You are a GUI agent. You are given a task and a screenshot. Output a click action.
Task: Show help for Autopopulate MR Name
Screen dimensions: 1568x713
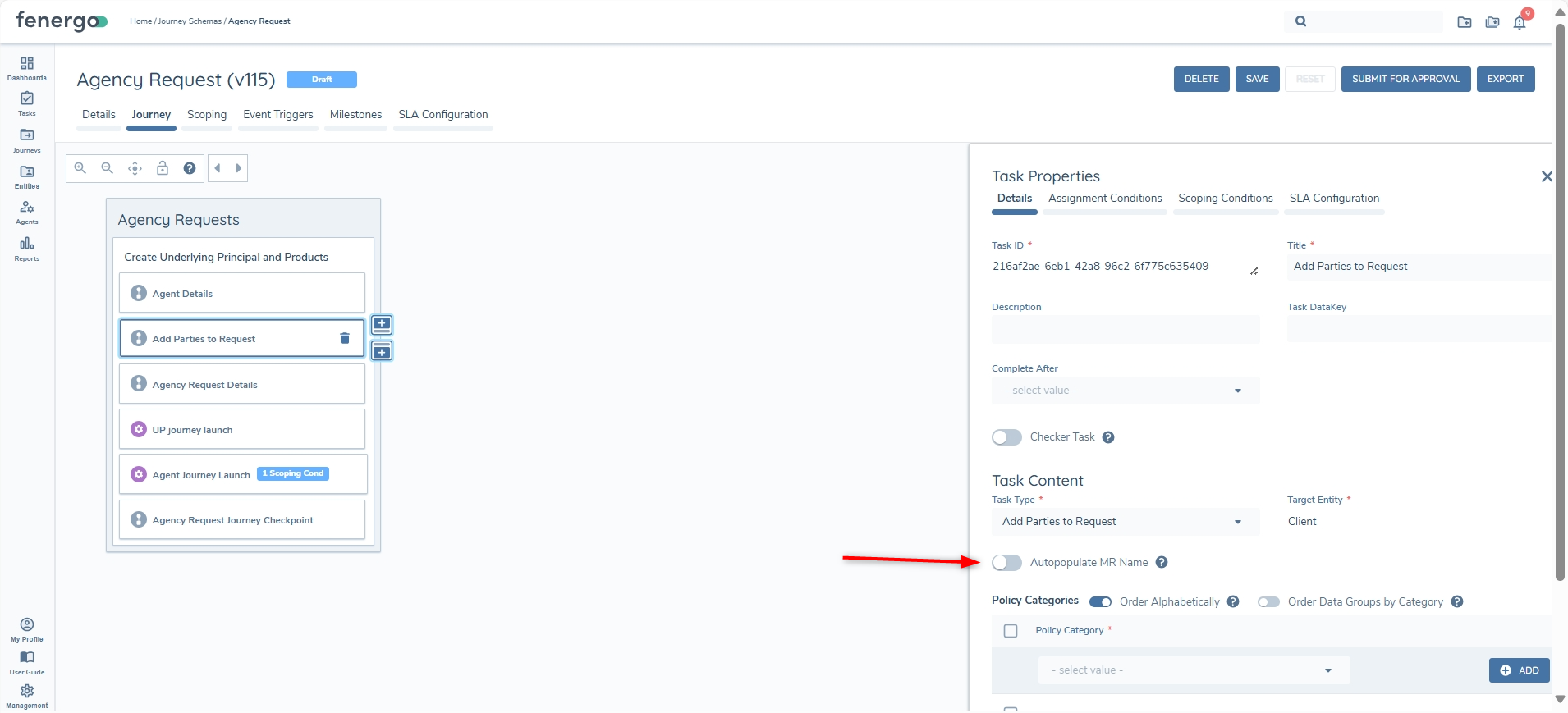click(x=1162, y=562)
